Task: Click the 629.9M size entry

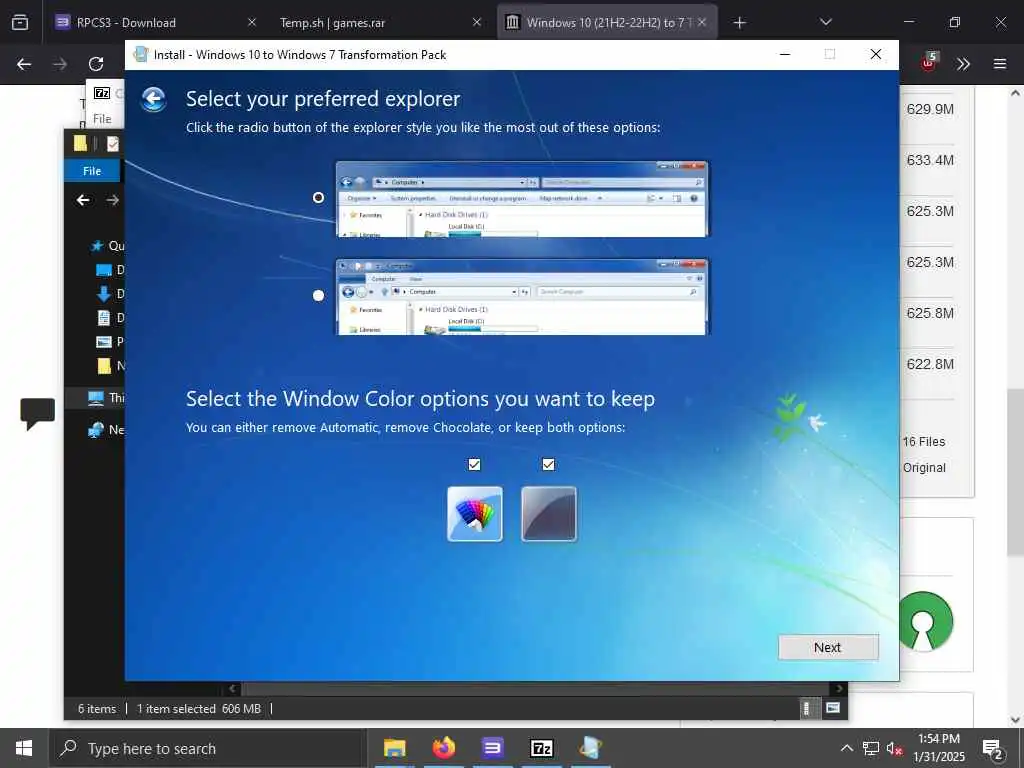Action: click(x=930, y=109)
